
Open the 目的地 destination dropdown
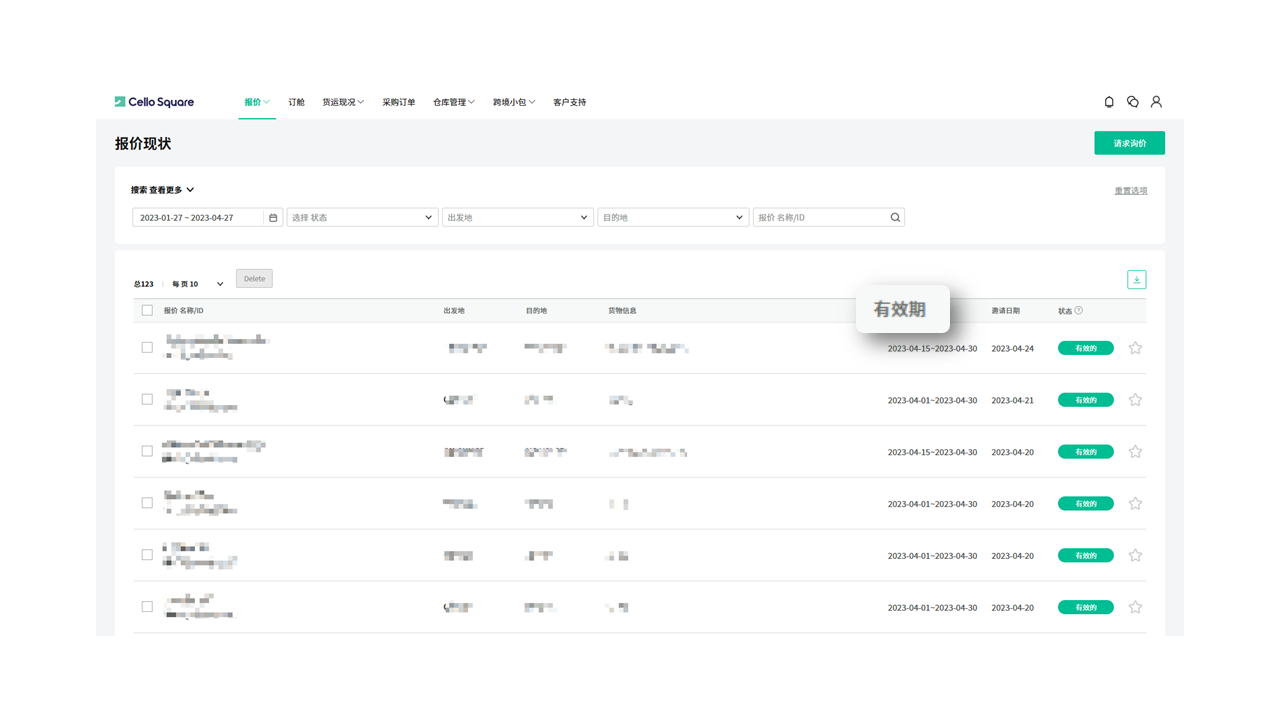pyautogui.click(x=672, y=218)
